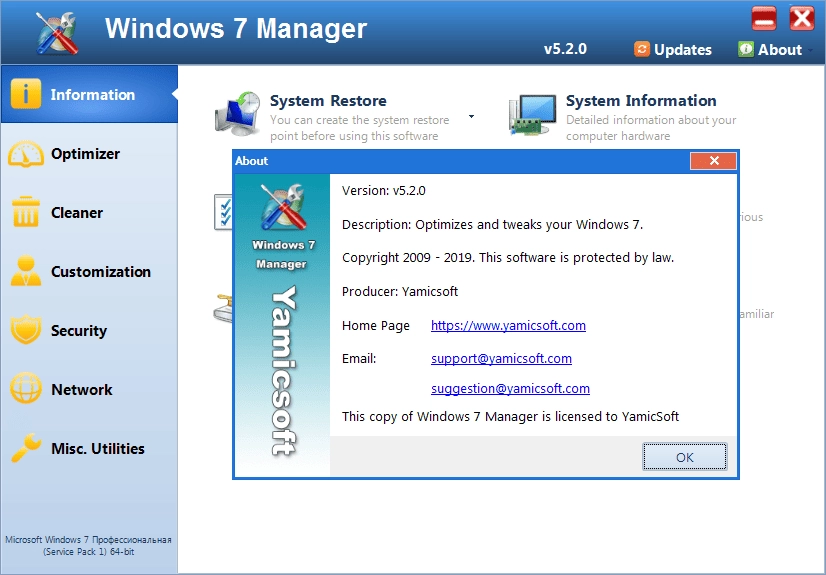
Task: Open System Information title
Action: coord(641,101)
